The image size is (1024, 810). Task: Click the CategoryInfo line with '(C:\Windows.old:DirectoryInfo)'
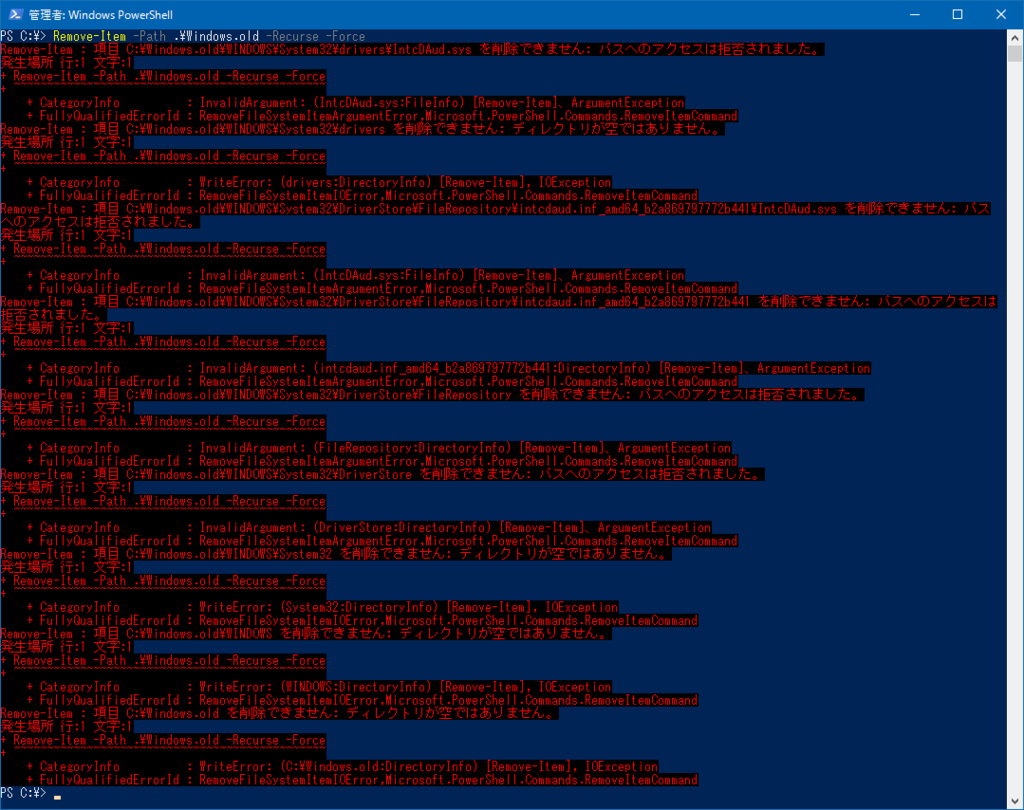coord(342,767)
